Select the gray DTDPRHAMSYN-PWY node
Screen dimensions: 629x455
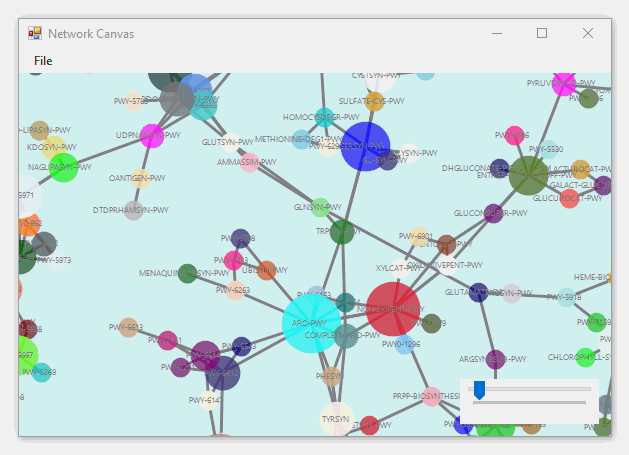point(133,210)
